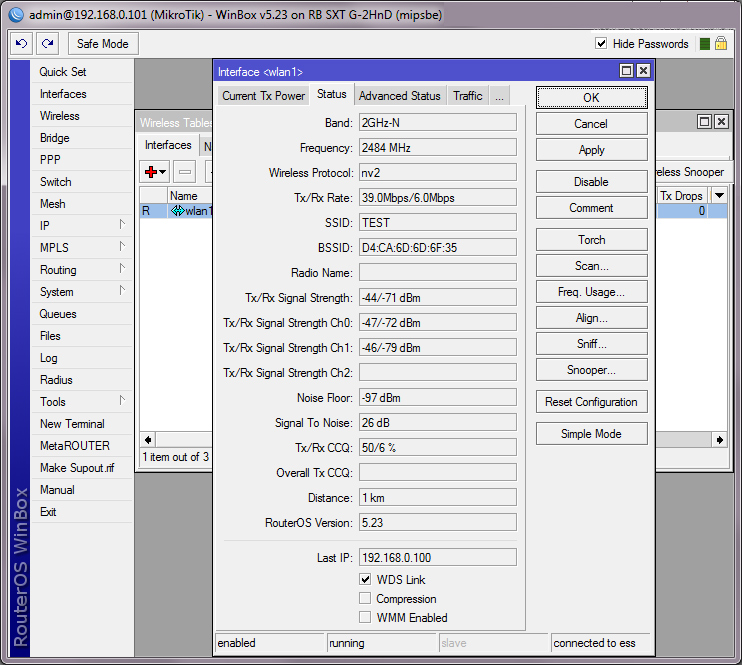Close the Wireless Tables window
This screenshot has height=665, width=742.
[x=721, y=122]
